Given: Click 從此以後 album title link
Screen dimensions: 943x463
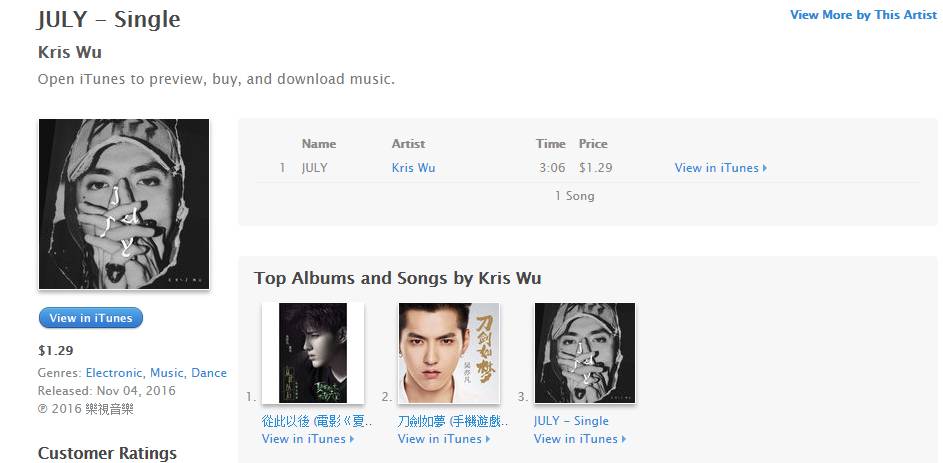Looking at the screenshot, I should [x=318, y=421].
